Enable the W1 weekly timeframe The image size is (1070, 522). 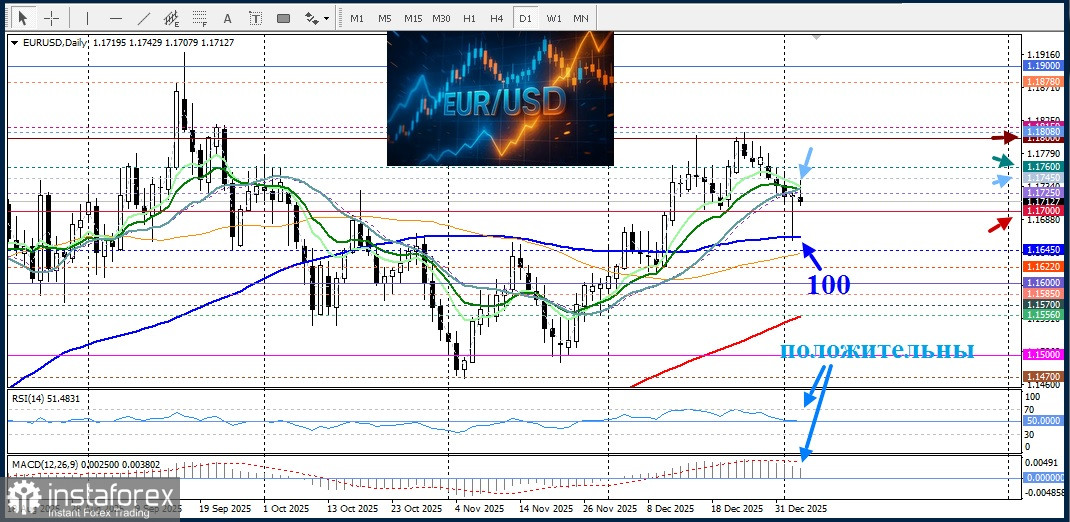(x=553, y=18)
